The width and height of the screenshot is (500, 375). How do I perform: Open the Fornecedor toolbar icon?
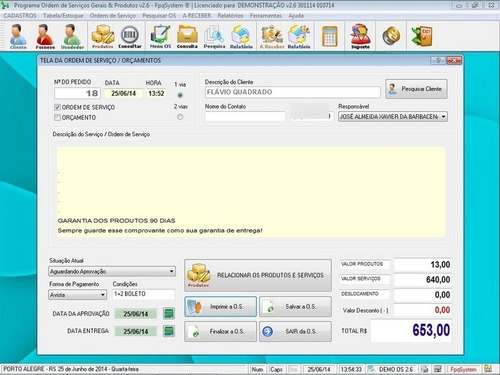click(x=45, y=36)
